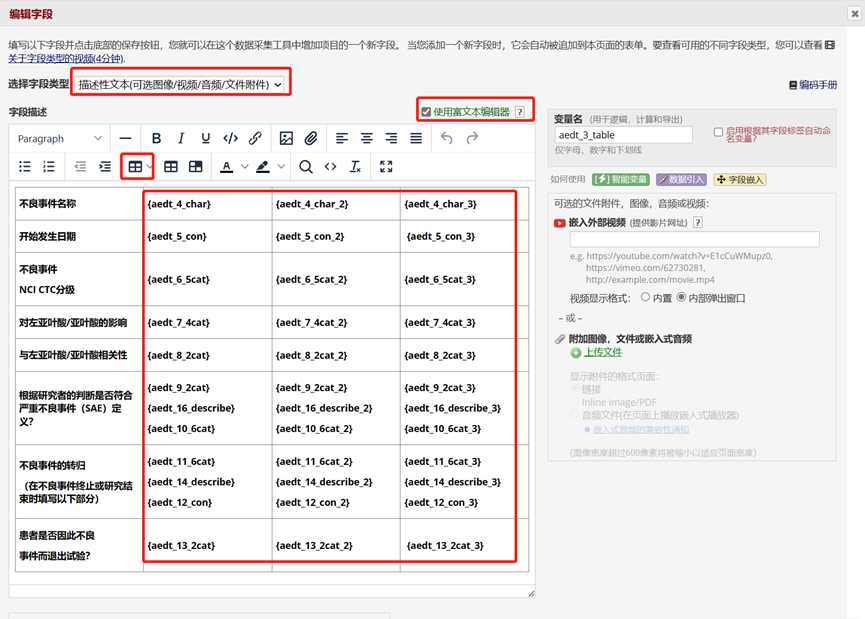
Task: Click the 嵌入外部视频 URL input field
Action: (x=695, y=239)
